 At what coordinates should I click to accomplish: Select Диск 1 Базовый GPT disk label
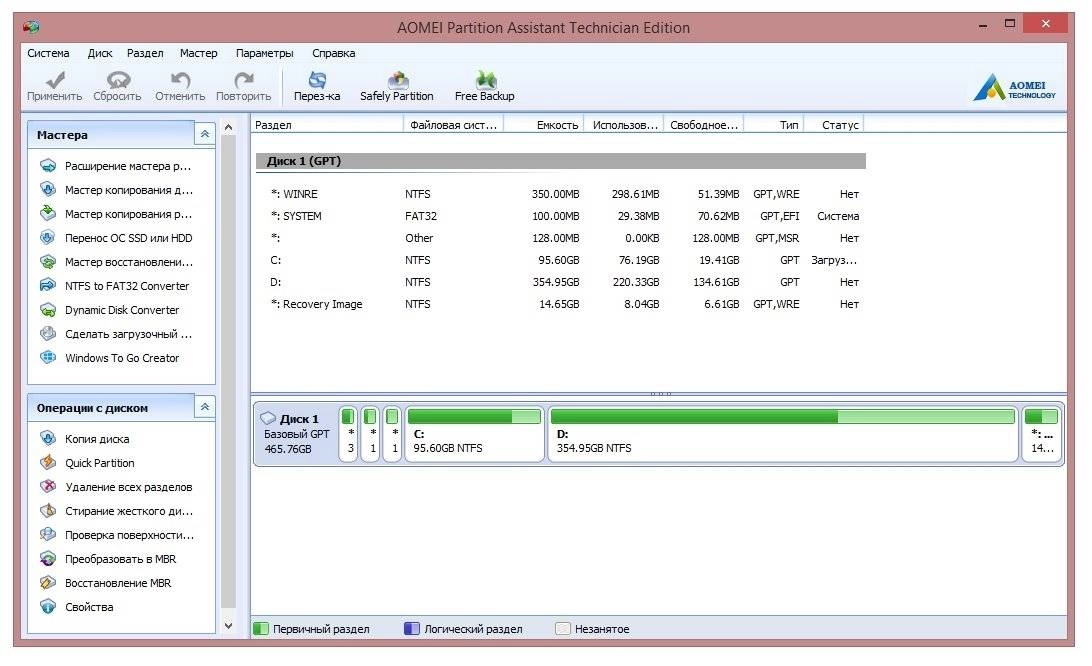tap(297, 434)
